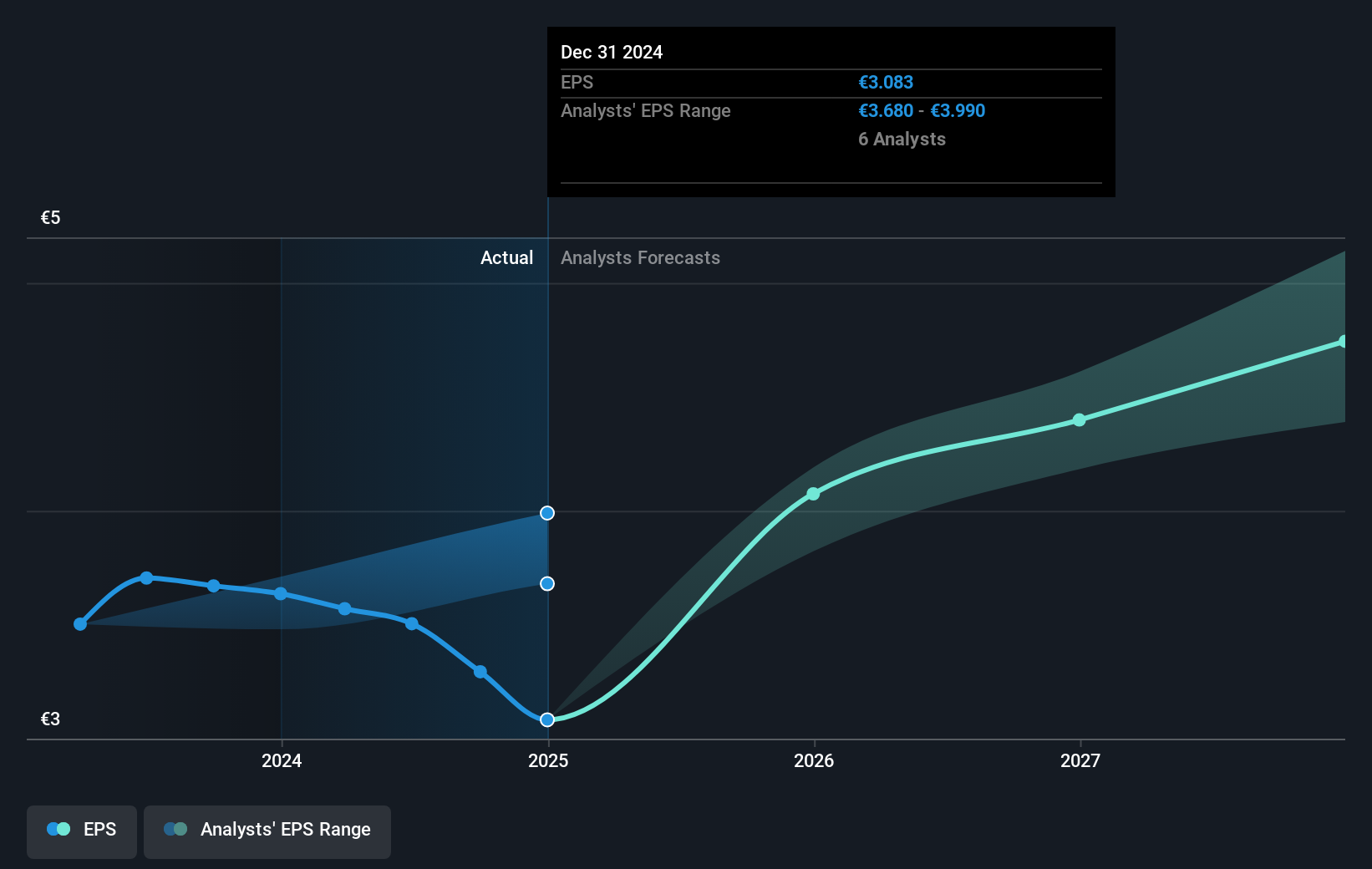
Task: Switch to the Actual section label
Action: click(506, 257)
